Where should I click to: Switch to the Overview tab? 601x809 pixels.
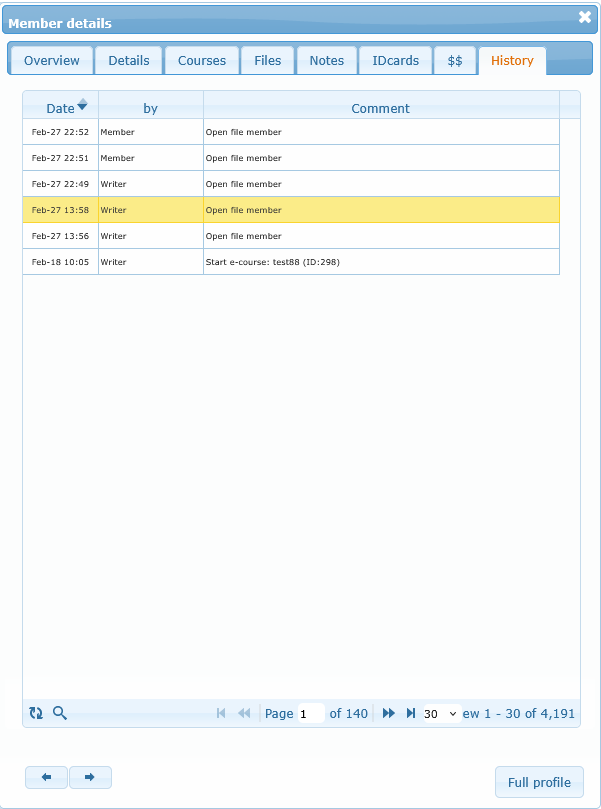pos(52,61)
